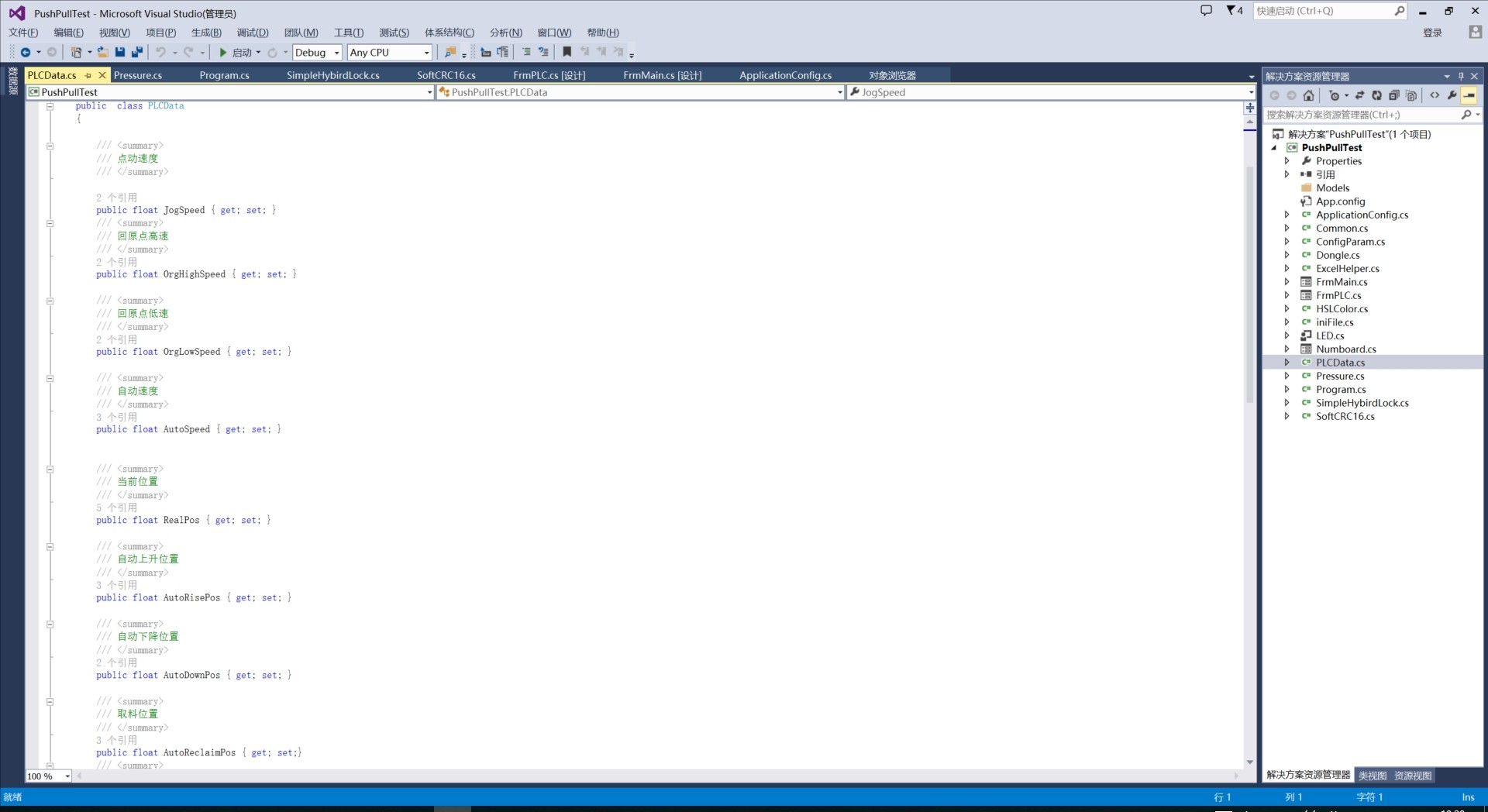Screen dimensions: 1488x812
Task: Toggle pin on the PLCData.cs tab
Action: coord(88,75)
